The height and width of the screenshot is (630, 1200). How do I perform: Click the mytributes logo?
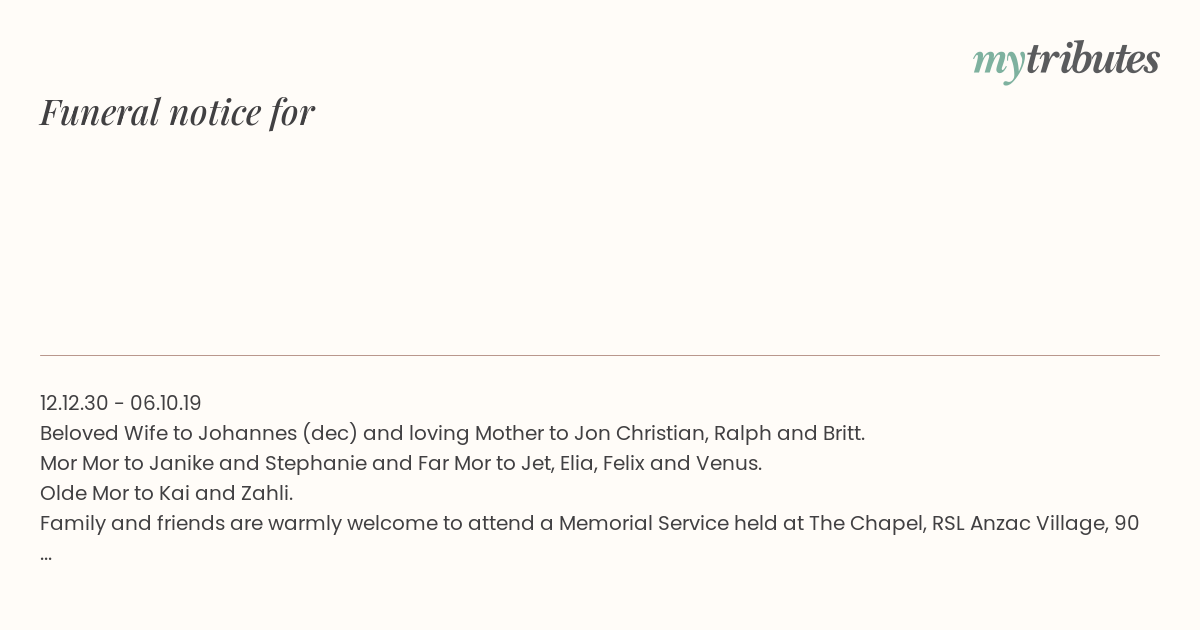tap(1066, 61)
